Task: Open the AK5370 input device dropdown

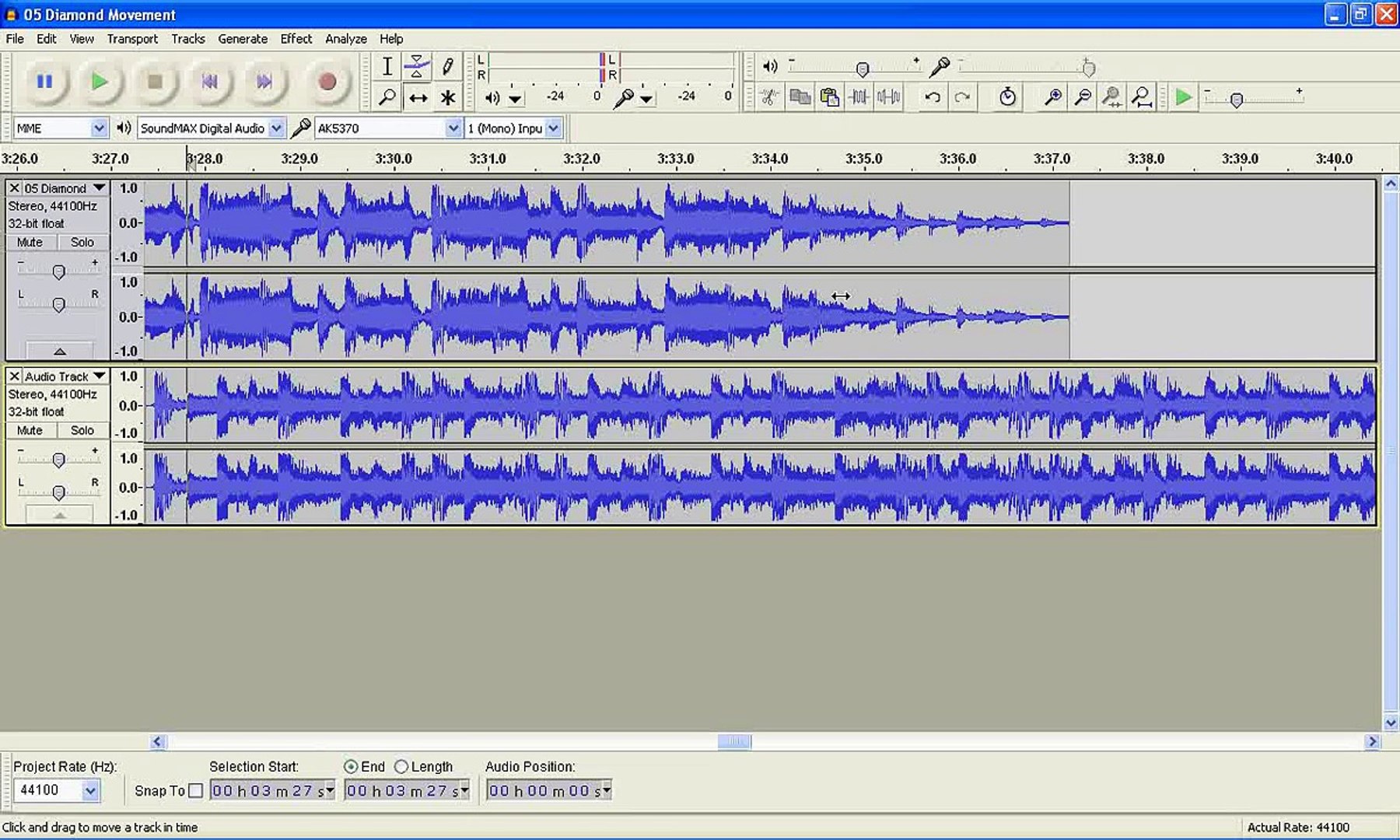Action: click(453, 128)
